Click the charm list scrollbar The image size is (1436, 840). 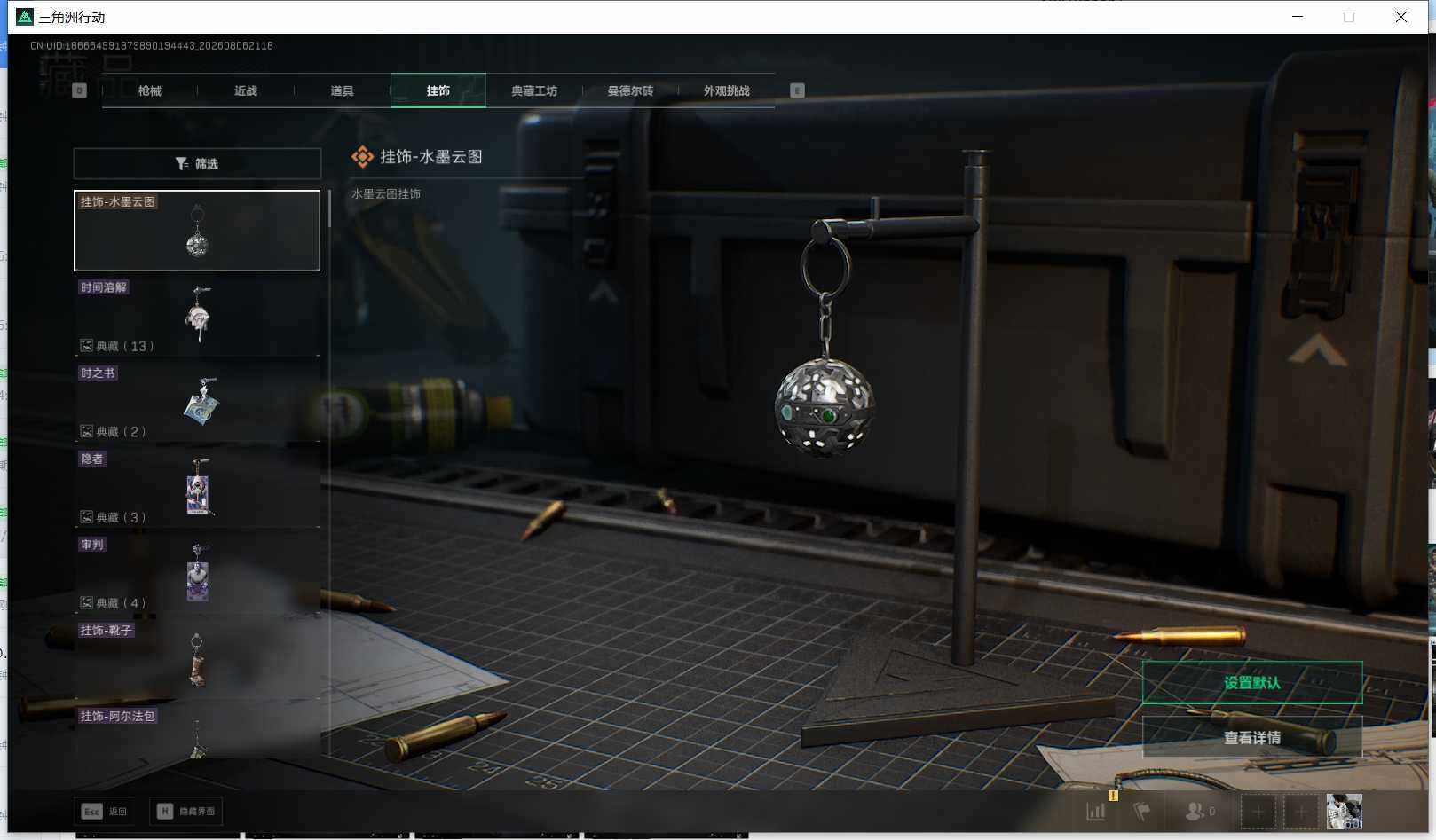[x=329, y=209]
